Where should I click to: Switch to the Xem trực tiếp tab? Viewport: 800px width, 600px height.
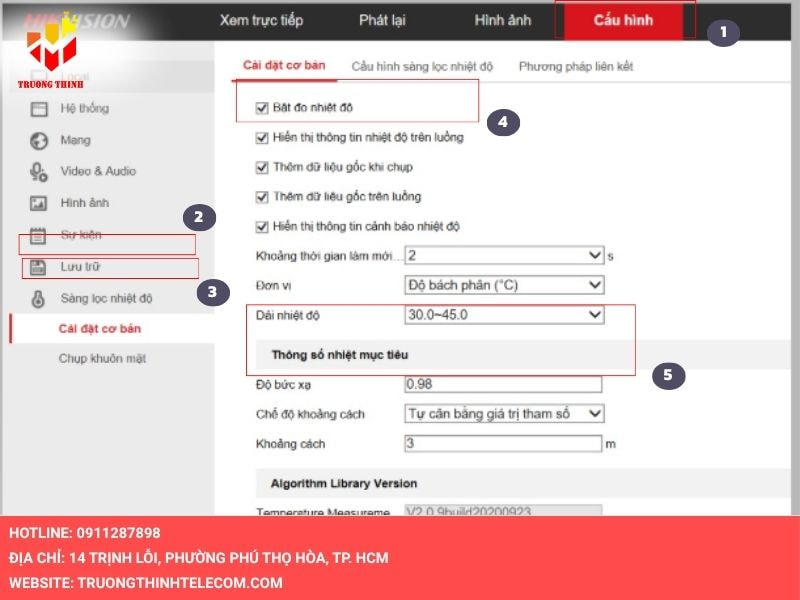[x=261, y=21]
